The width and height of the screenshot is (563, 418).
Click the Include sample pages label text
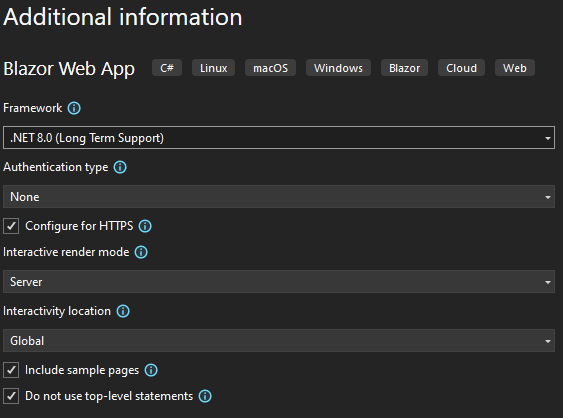coord(82,370)
